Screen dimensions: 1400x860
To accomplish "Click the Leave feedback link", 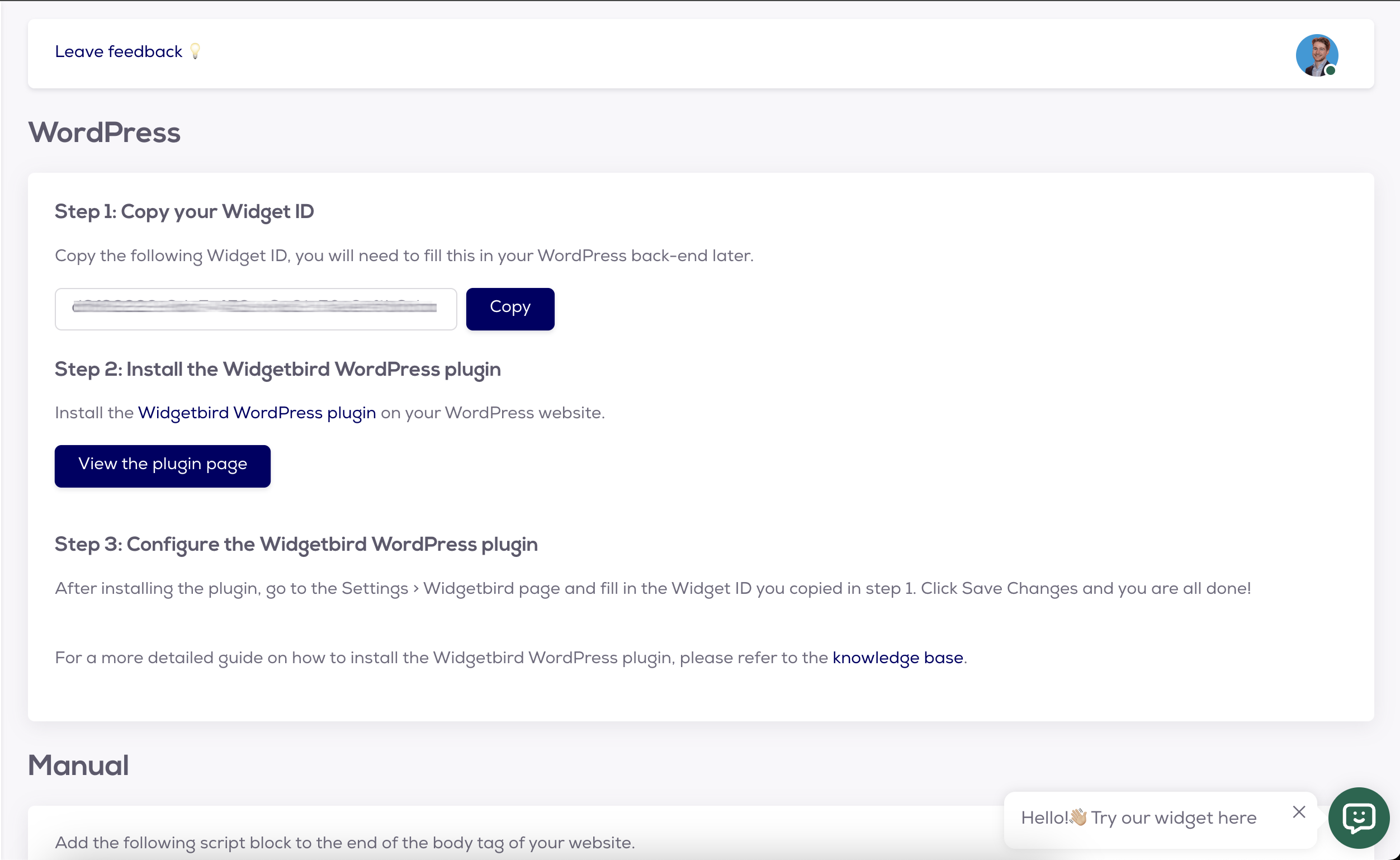I will click(x=119, y=52).
